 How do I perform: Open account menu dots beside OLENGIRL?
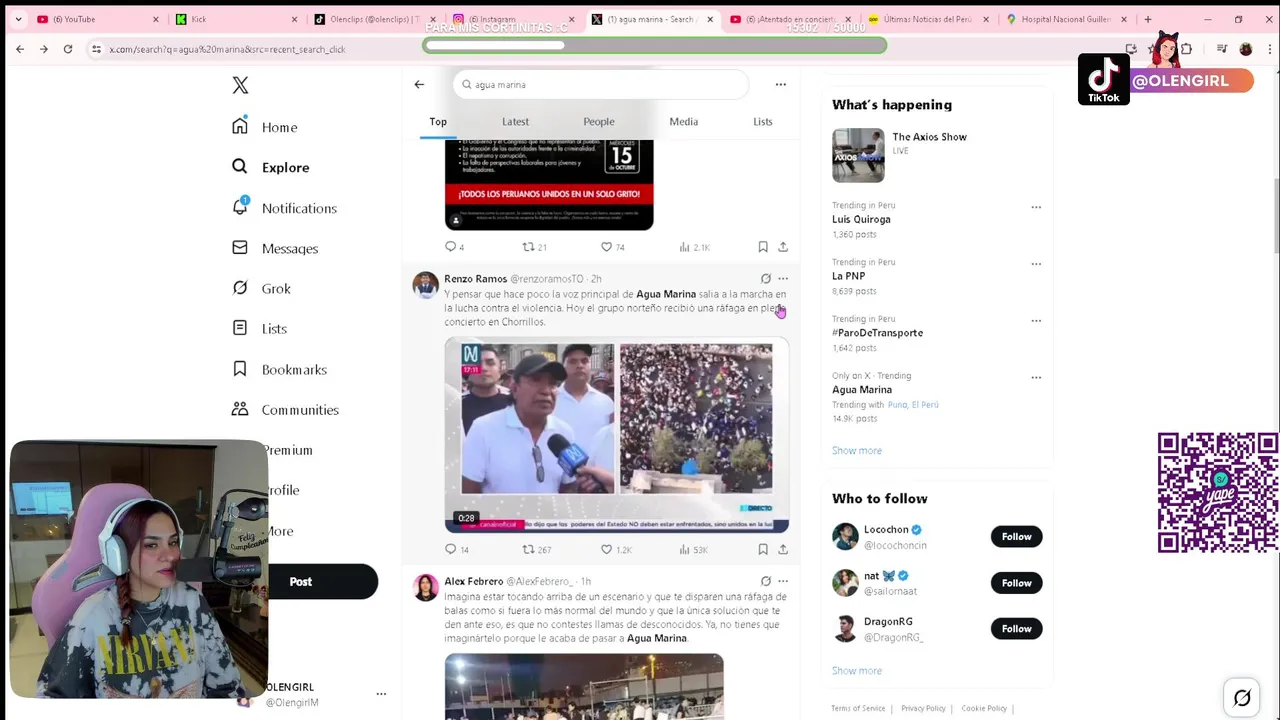click(x=381, y=694)
